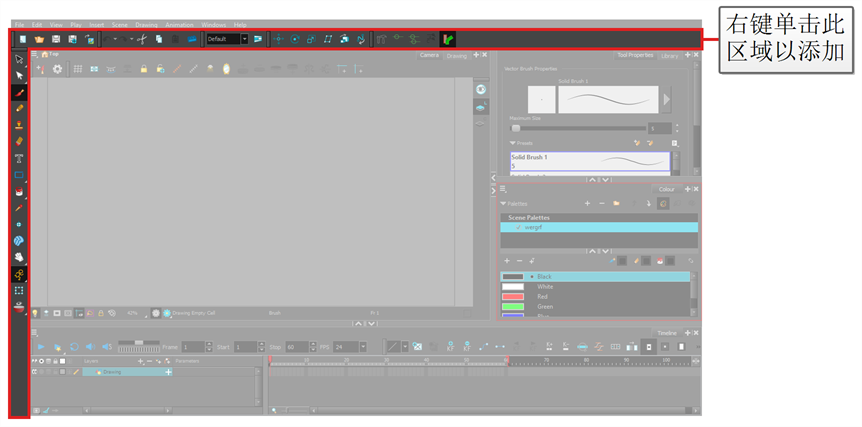
Task: Select the Hand pan tool
Action: coord(19,257)
